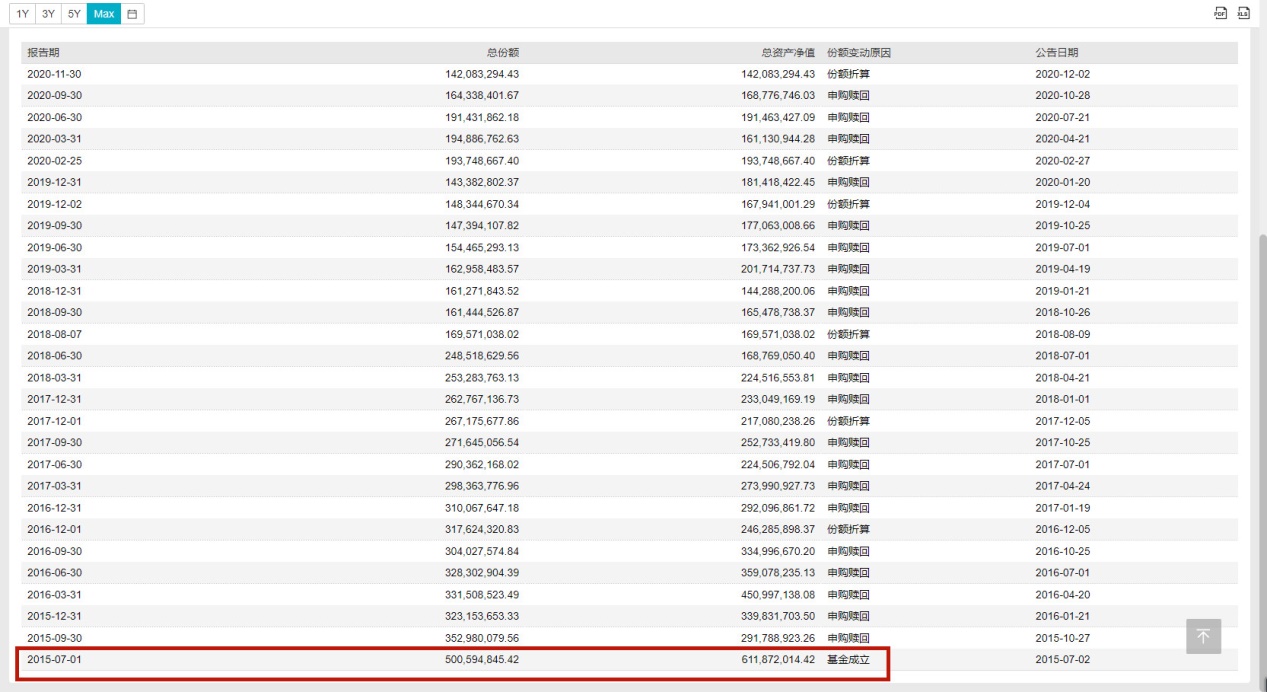Click net asset value 201,714,737.73
The width and height of the screenshot is (1267, 692).
click(778, 269)
